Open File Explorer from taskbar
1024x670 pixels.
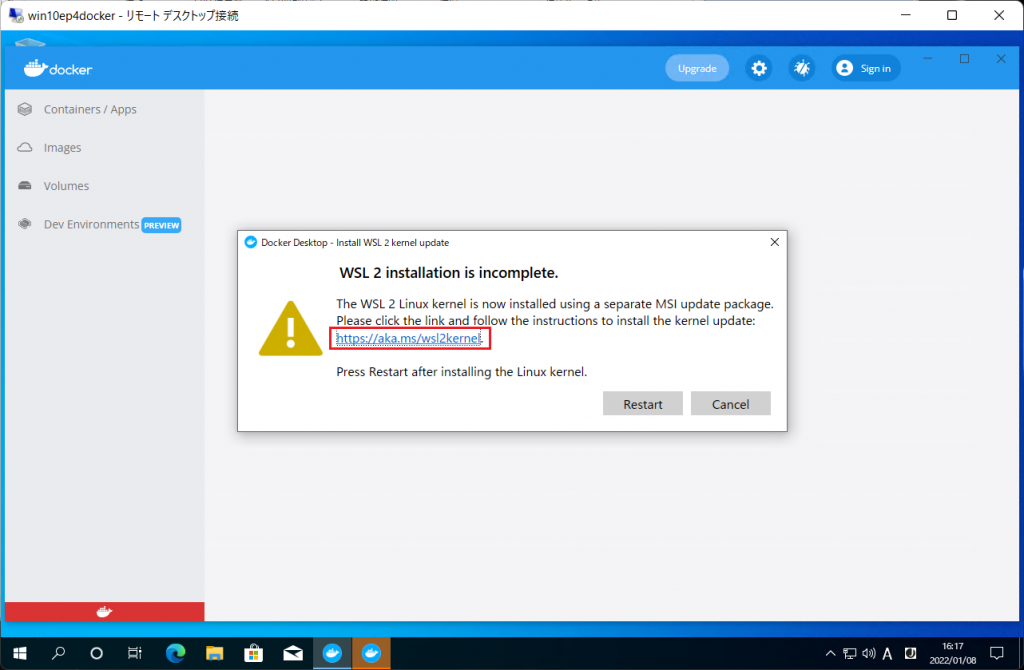click(x=214, y=653)
